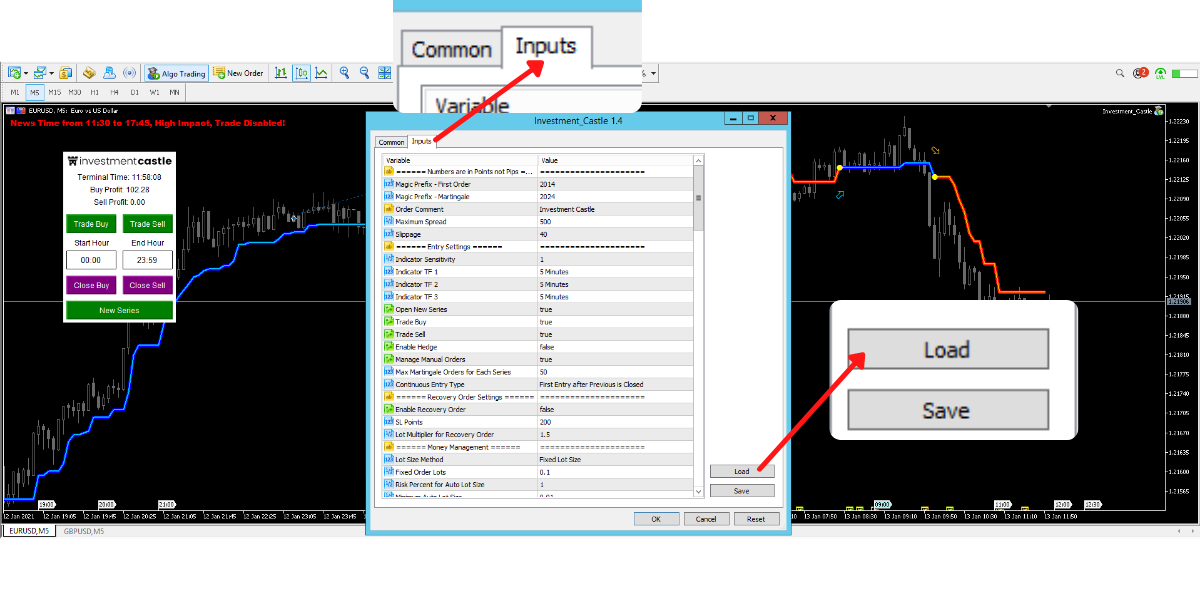Screen dimensions: 1200x600
Task: Open the Enable Hedge value 'false'
Action: [x=615, y=347]
